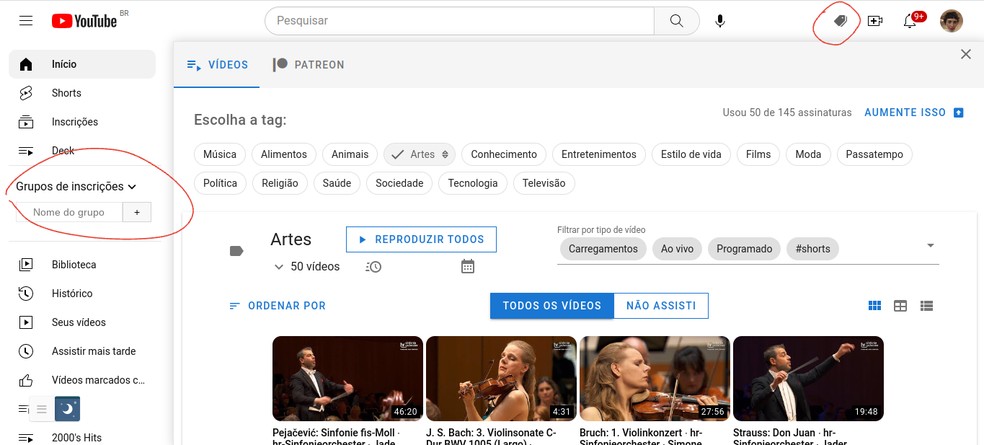The width and height of the screenshot is (984, 445).
Task: Switch to table view icon
Action: tap(901, 306)
